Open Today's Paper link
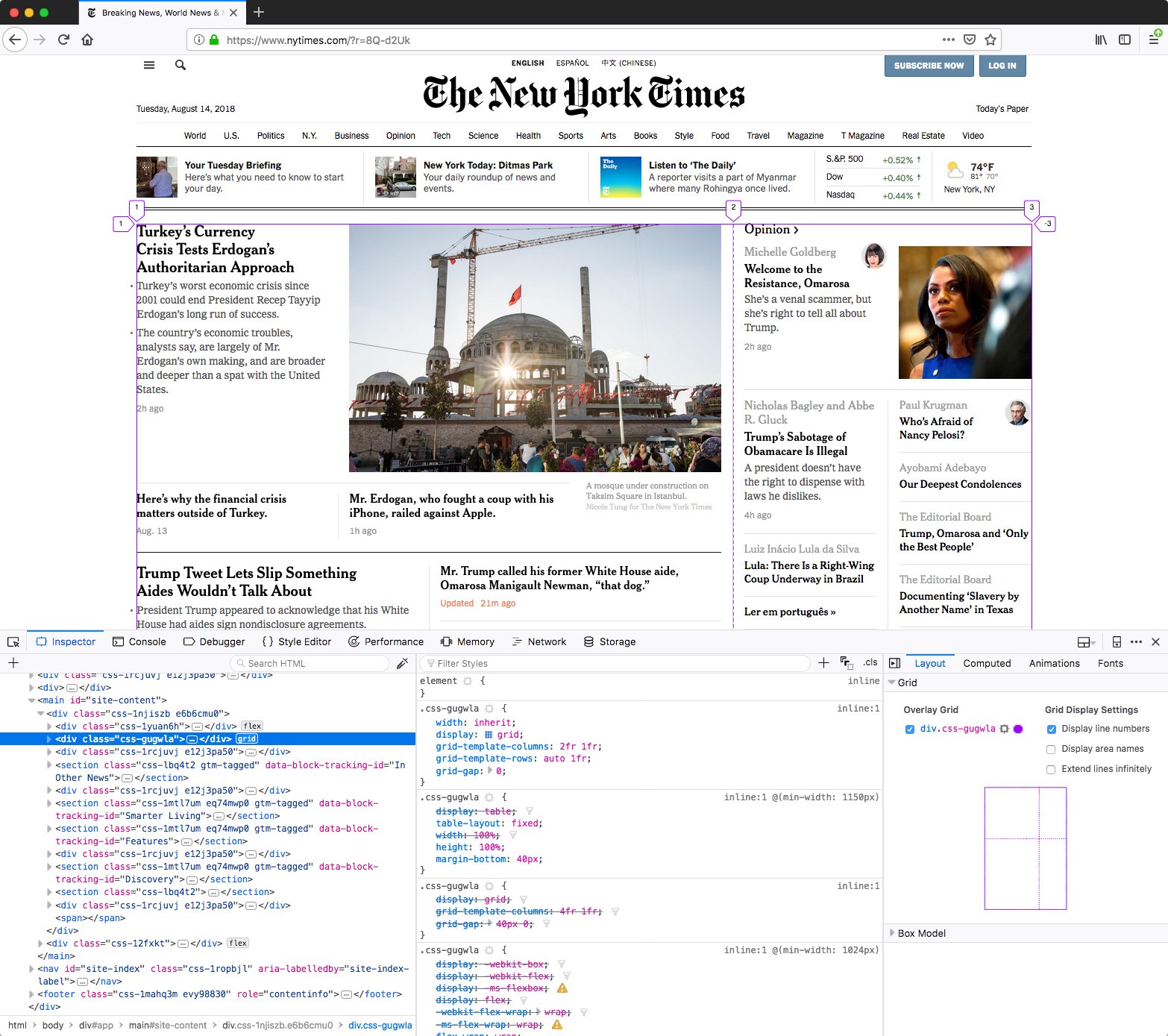This screenshot has height=1036, width=1168. click(x=1002, y=109)
